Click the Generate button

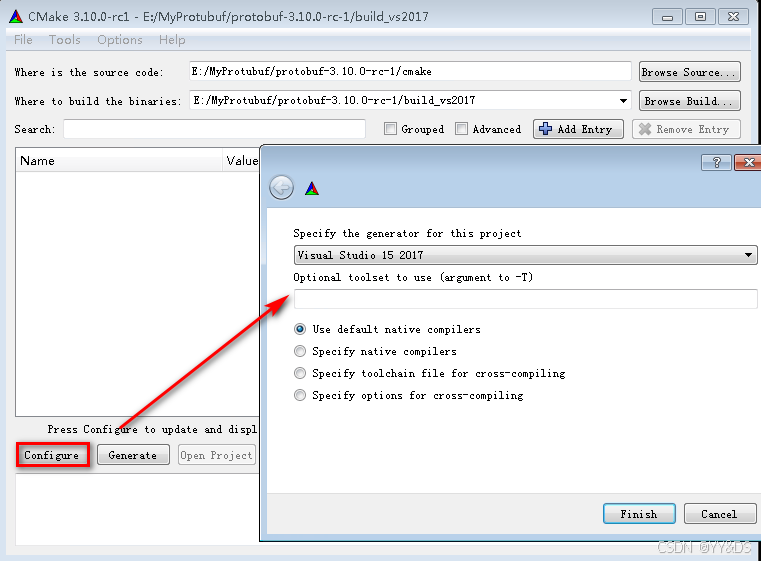pos(133,455)
